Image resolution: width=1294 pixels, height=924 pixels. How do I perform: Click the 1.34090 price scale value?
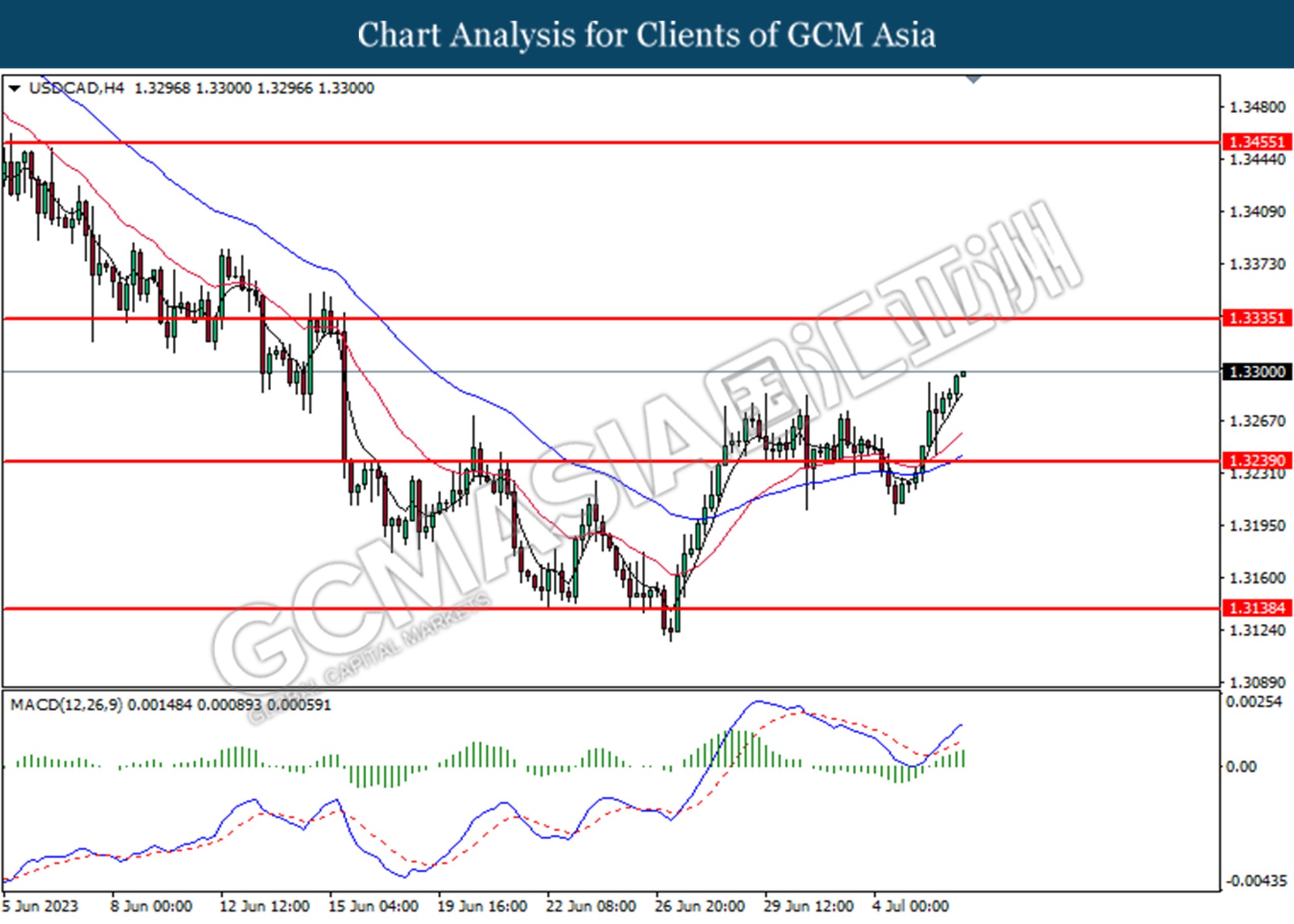1257,212
